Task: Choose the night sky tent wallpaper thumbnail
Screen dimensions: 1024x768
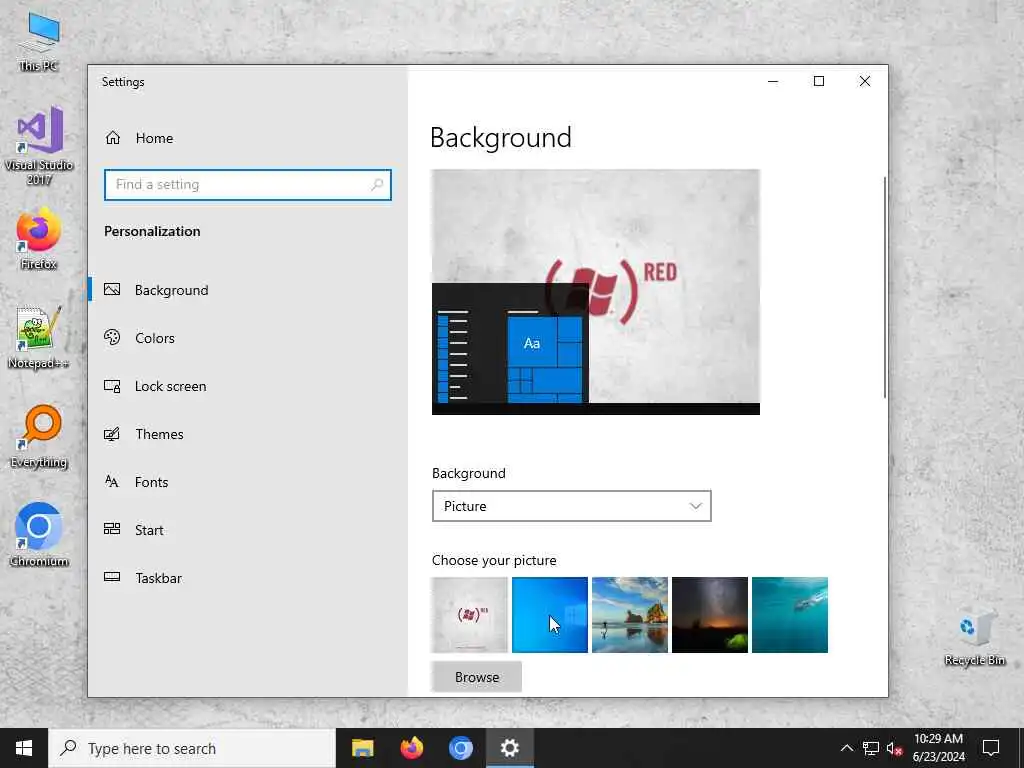Action: click(710, 615)
